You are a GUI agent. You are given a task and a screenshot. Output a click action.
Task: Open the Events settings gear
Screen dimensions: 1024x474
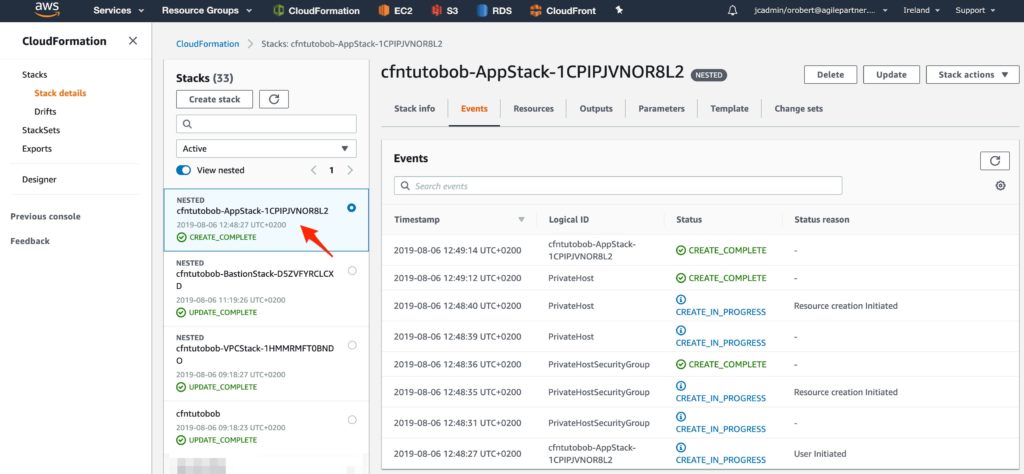[x=1000, y=186]
